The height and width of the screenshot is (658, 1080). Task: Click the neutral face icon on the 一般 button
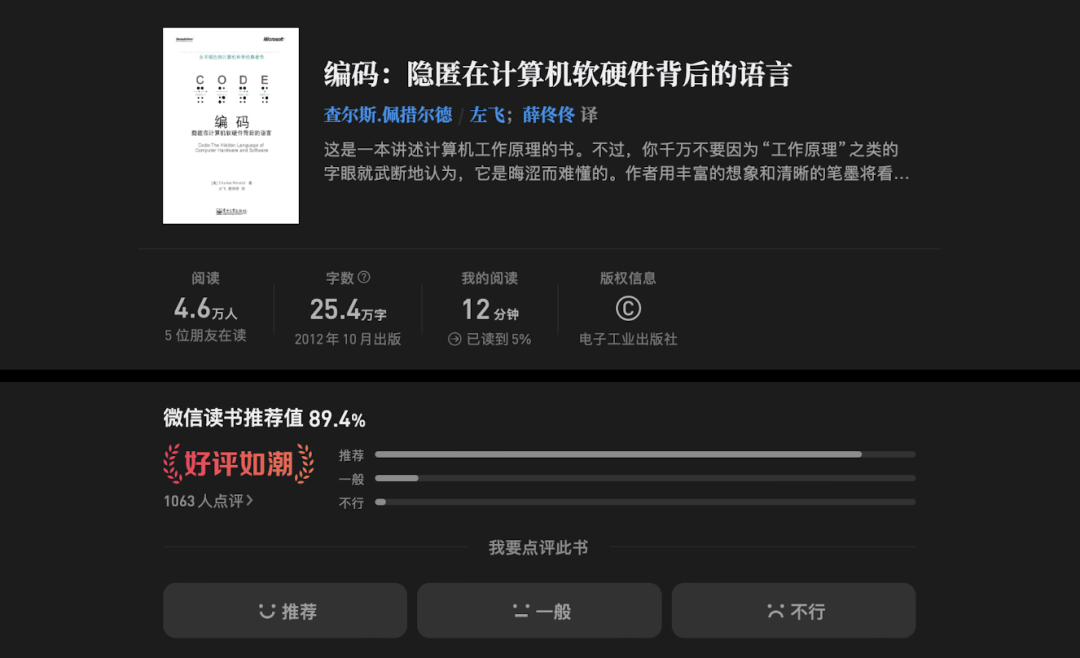click(x=519, y=610)
